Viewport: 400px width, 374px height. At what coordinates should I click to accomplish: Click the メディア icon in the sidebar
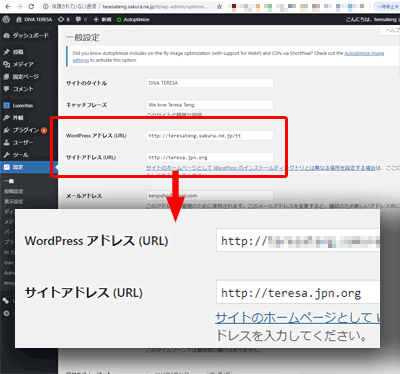point(6,64)
